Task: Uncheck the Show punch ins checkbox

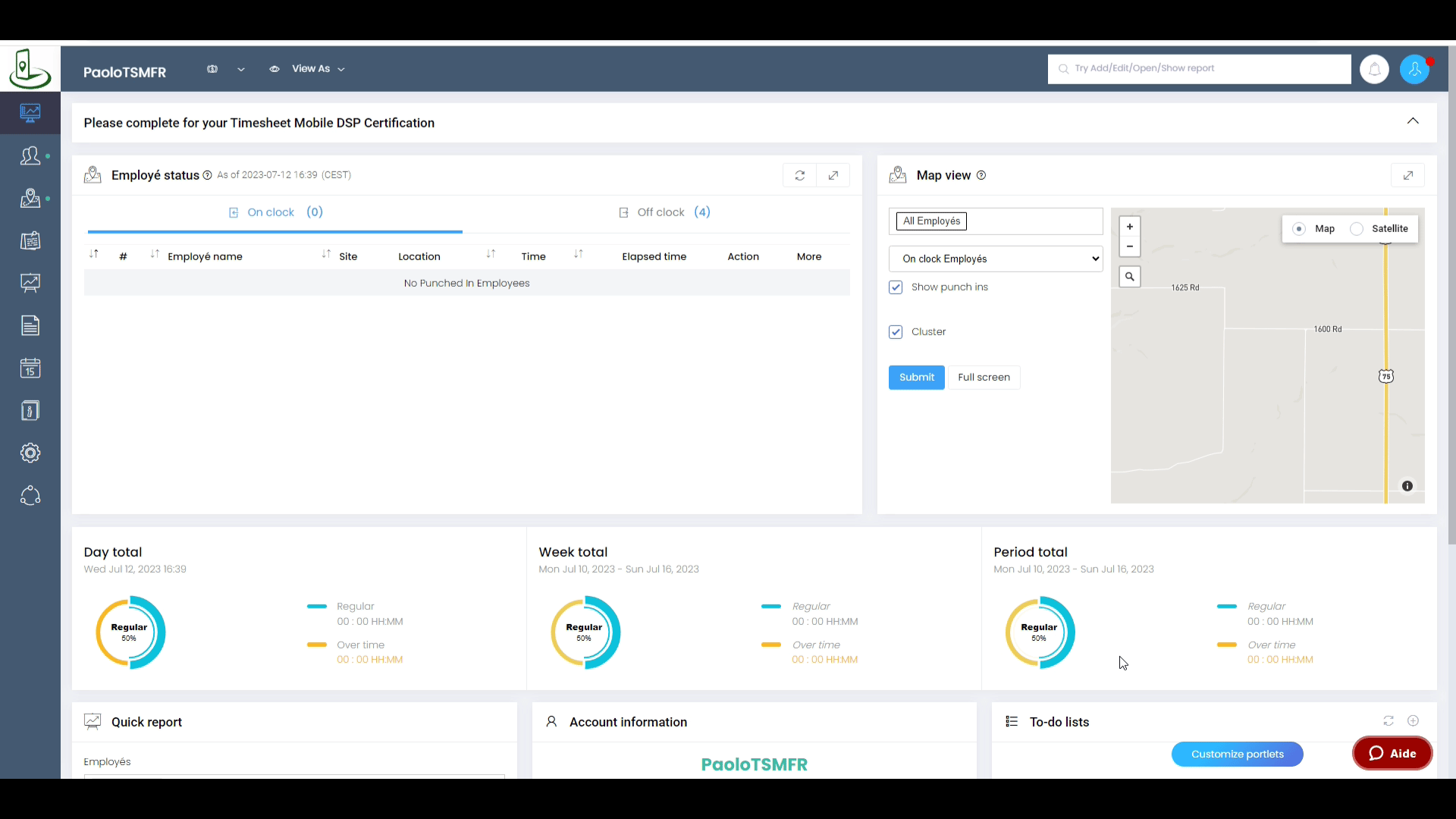Action: pos(896,287)
